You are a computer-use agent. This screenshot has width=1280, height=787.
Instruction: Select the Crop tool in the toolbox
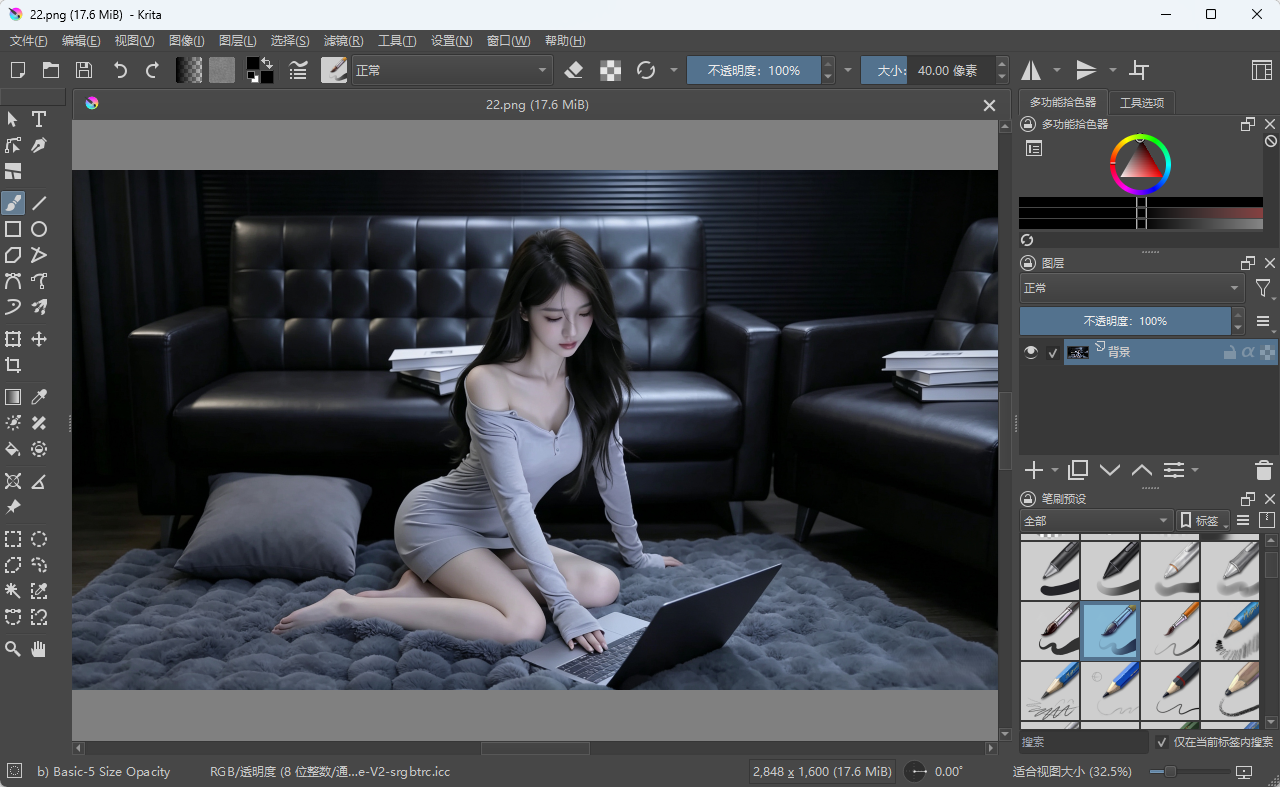click(13, 365)
